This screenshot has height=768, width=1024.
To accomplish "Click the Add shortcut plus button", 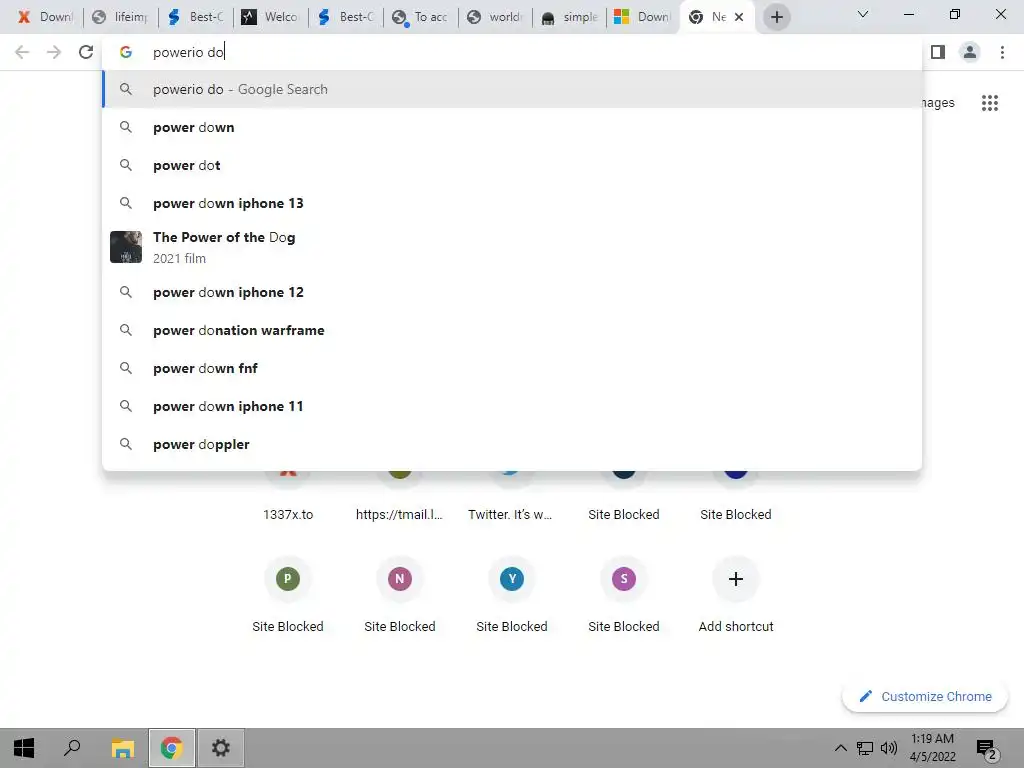I will tap(736, 579).
